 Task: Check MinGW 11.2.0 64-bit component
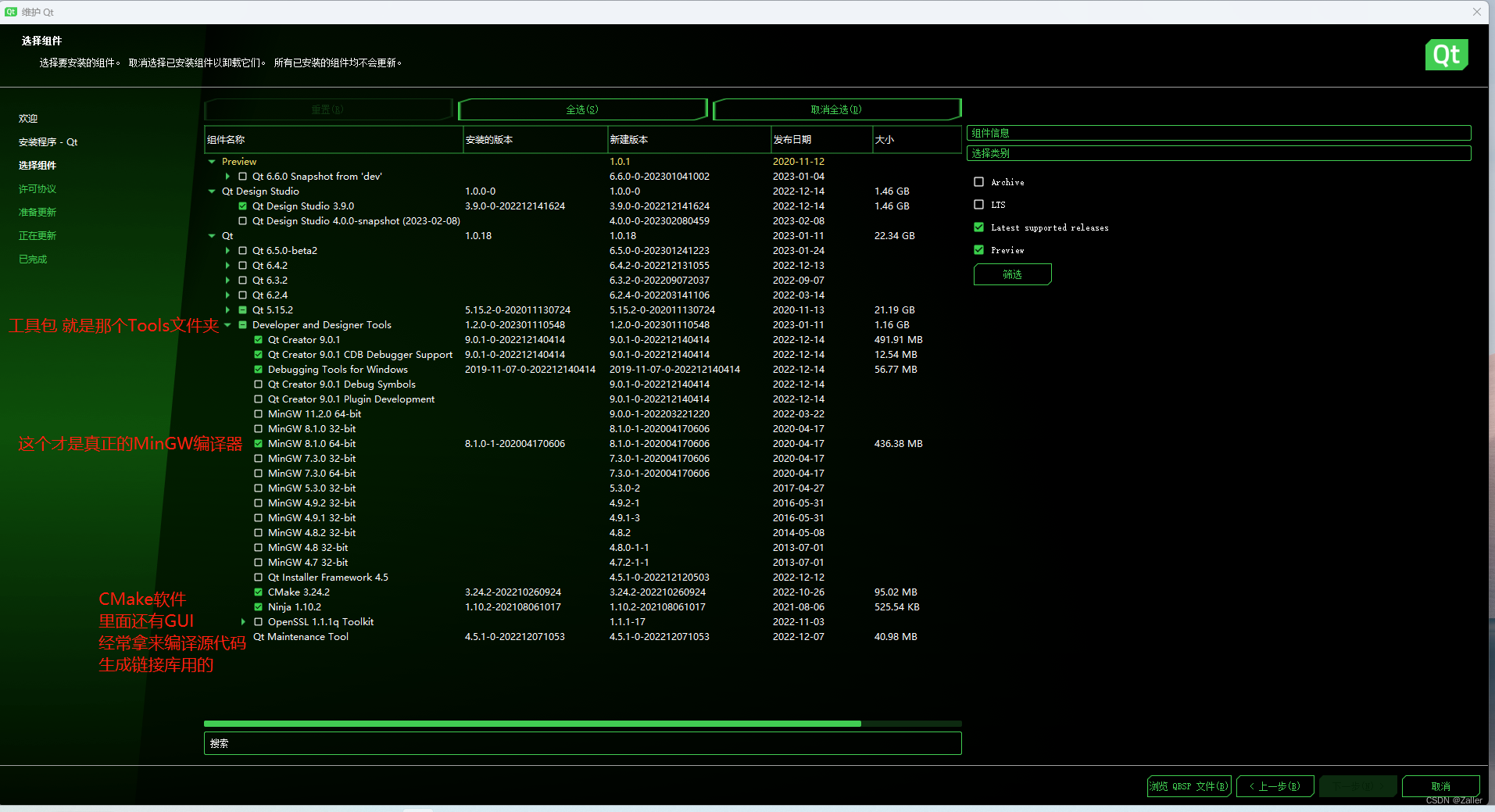click(258, 414)
